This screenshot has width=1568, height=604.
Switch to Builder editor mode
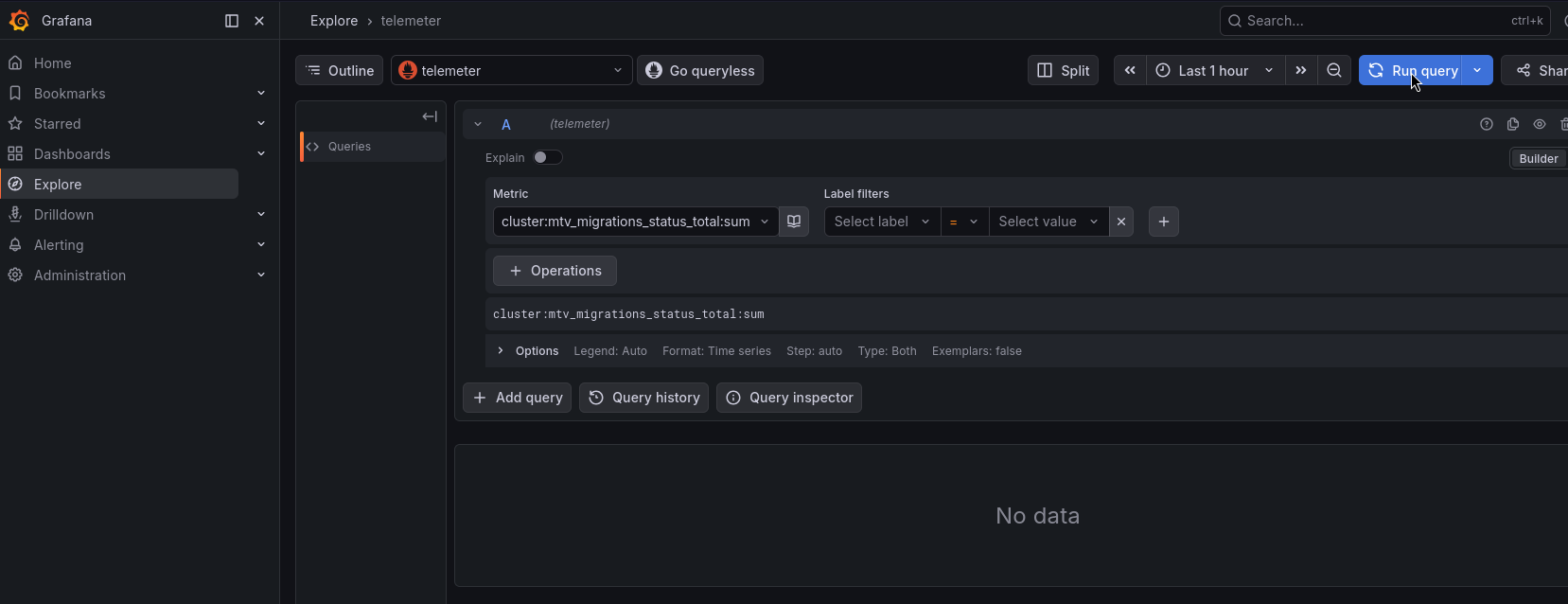pos(1538,158)
